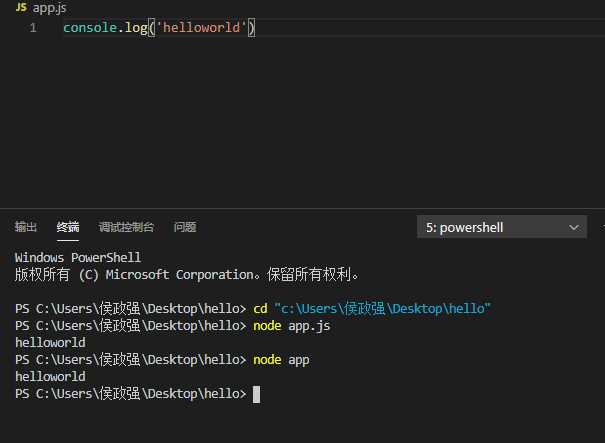
Task: Click the closing parenthesis ending the code line
Action: tap(252, 28)
